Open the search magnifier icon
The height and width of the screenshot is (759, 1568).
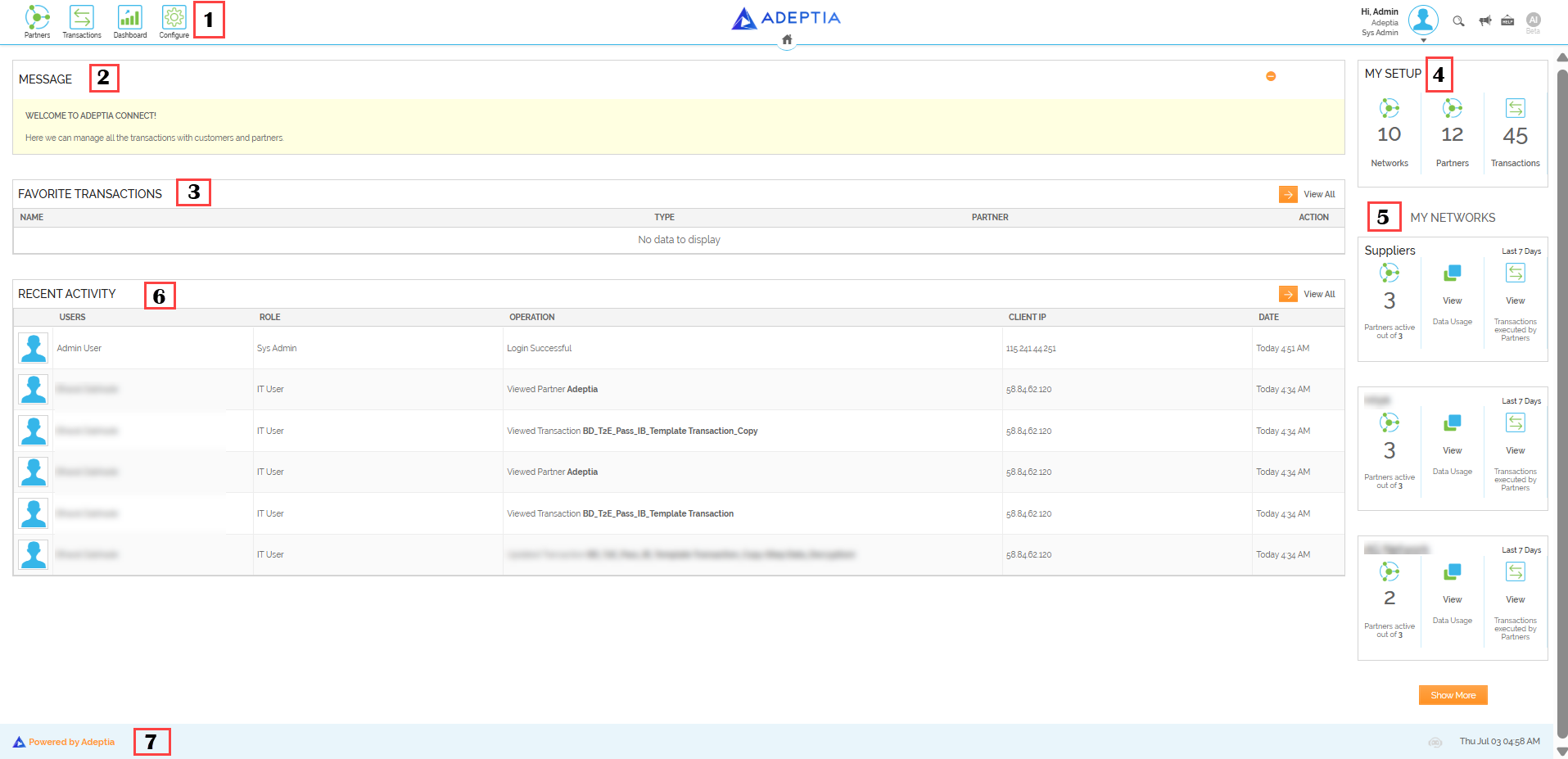[1458, 21]
